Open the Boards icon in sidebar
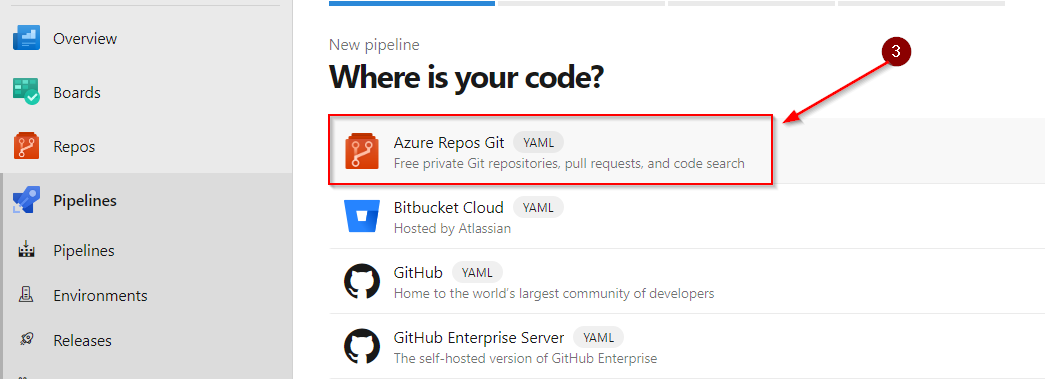This screenshot has width=1045, height=379. [x=26, y=92]
